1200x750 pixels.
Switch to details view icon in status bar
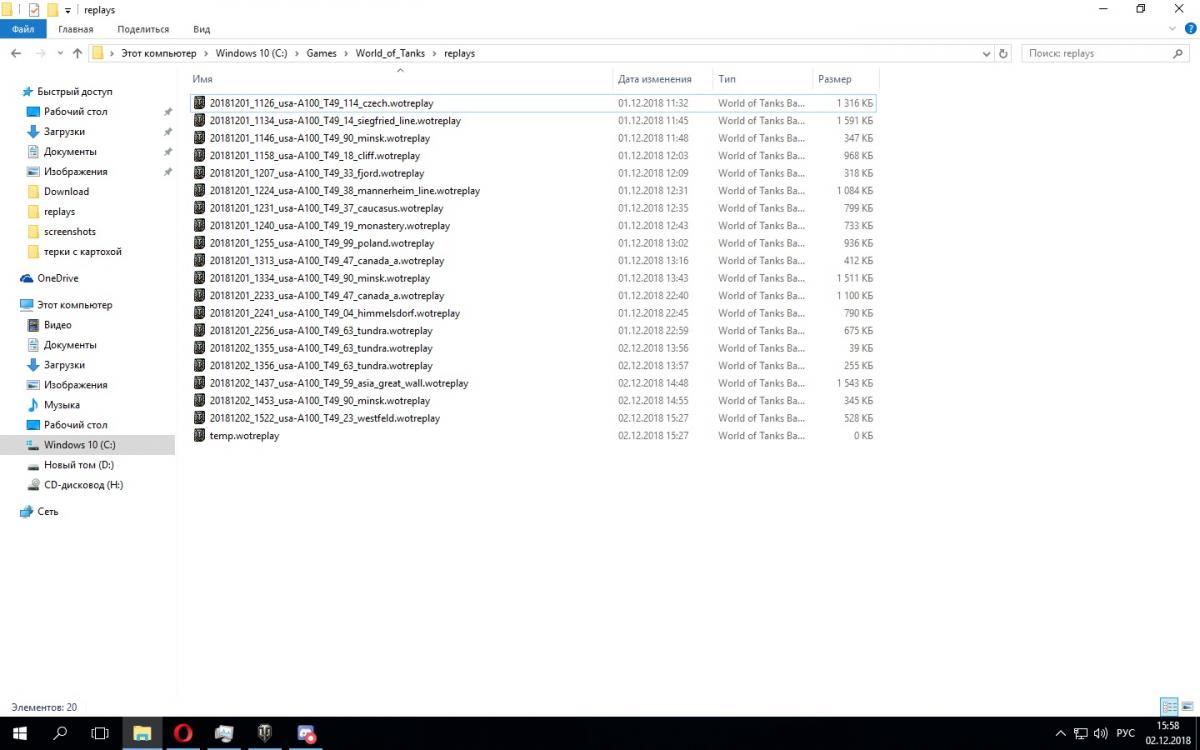pyautogui.click(x=1168, y=706)
